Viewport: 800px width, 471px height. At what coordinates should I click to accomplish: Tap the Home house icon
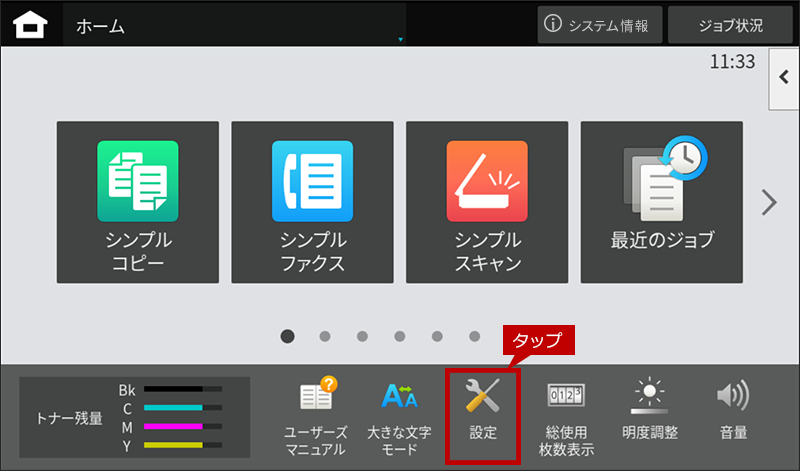point(30,26)
